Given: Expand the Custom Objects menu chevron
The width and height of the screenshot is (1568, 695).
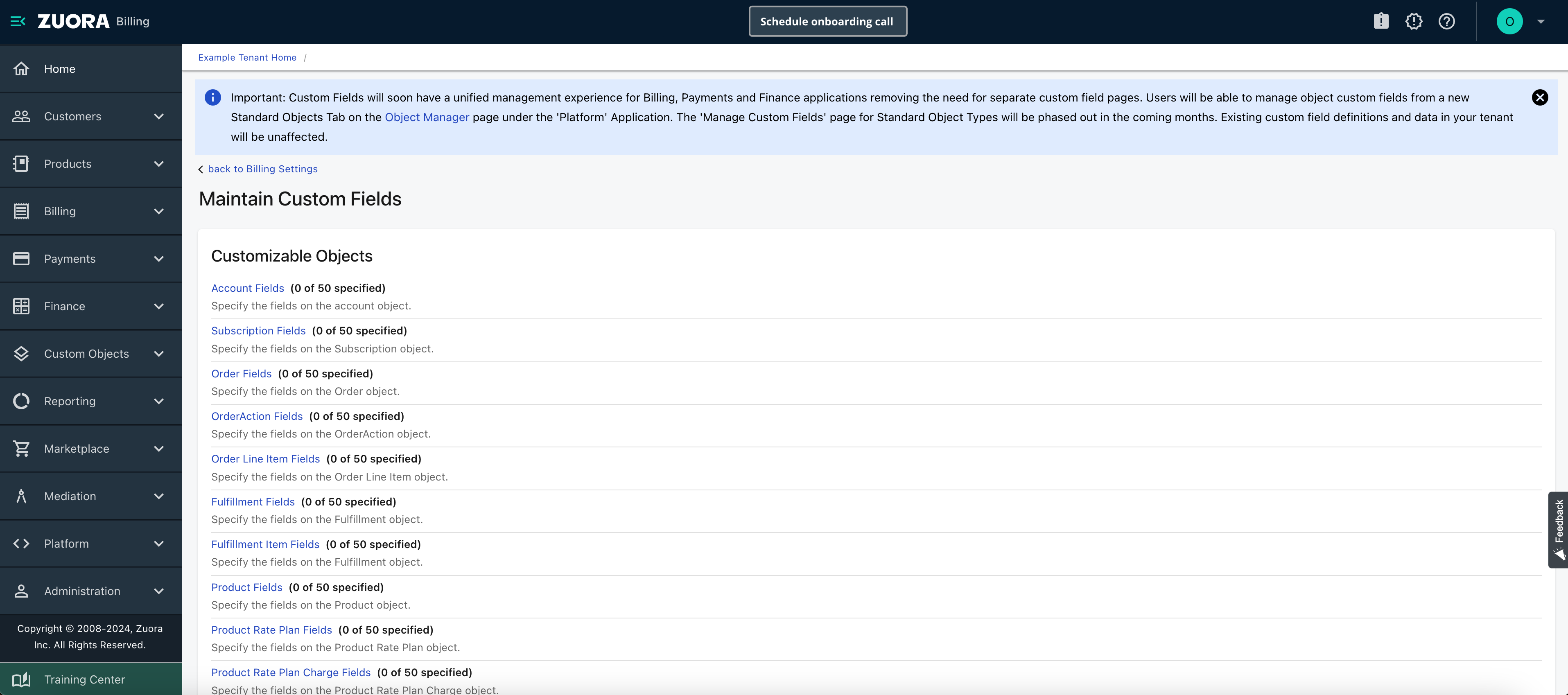Looking at the screenshot, I should (159, 354).
